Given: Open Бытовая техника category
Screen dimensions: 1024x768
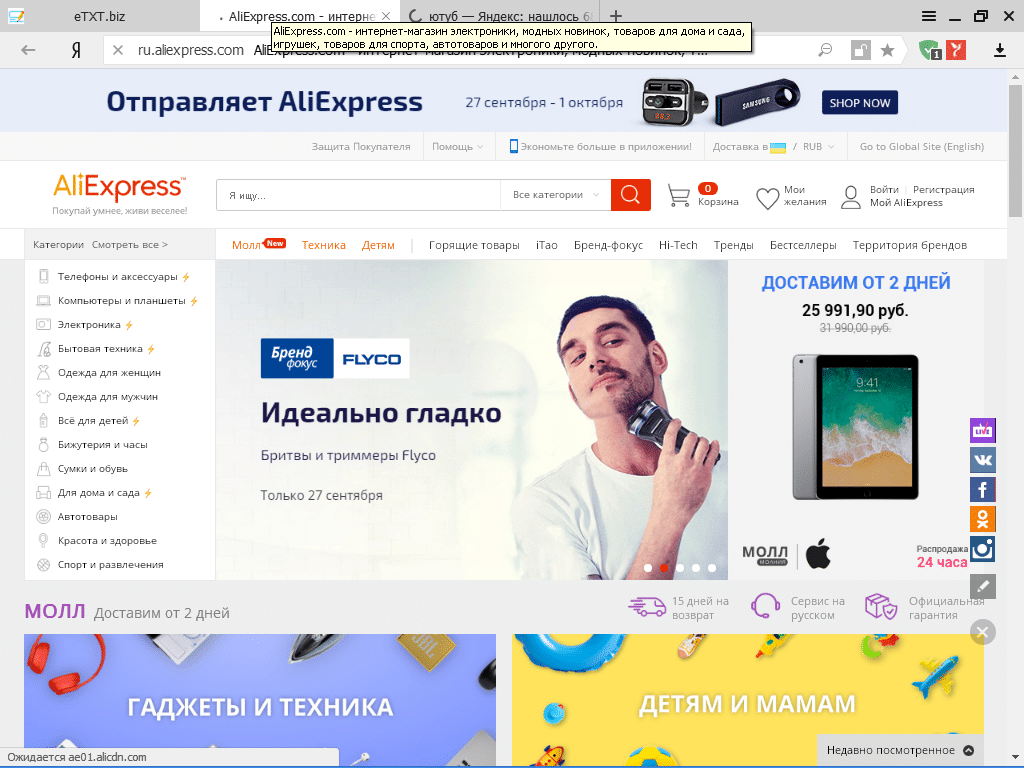Looking at the screenshot, I should [100, 349].
